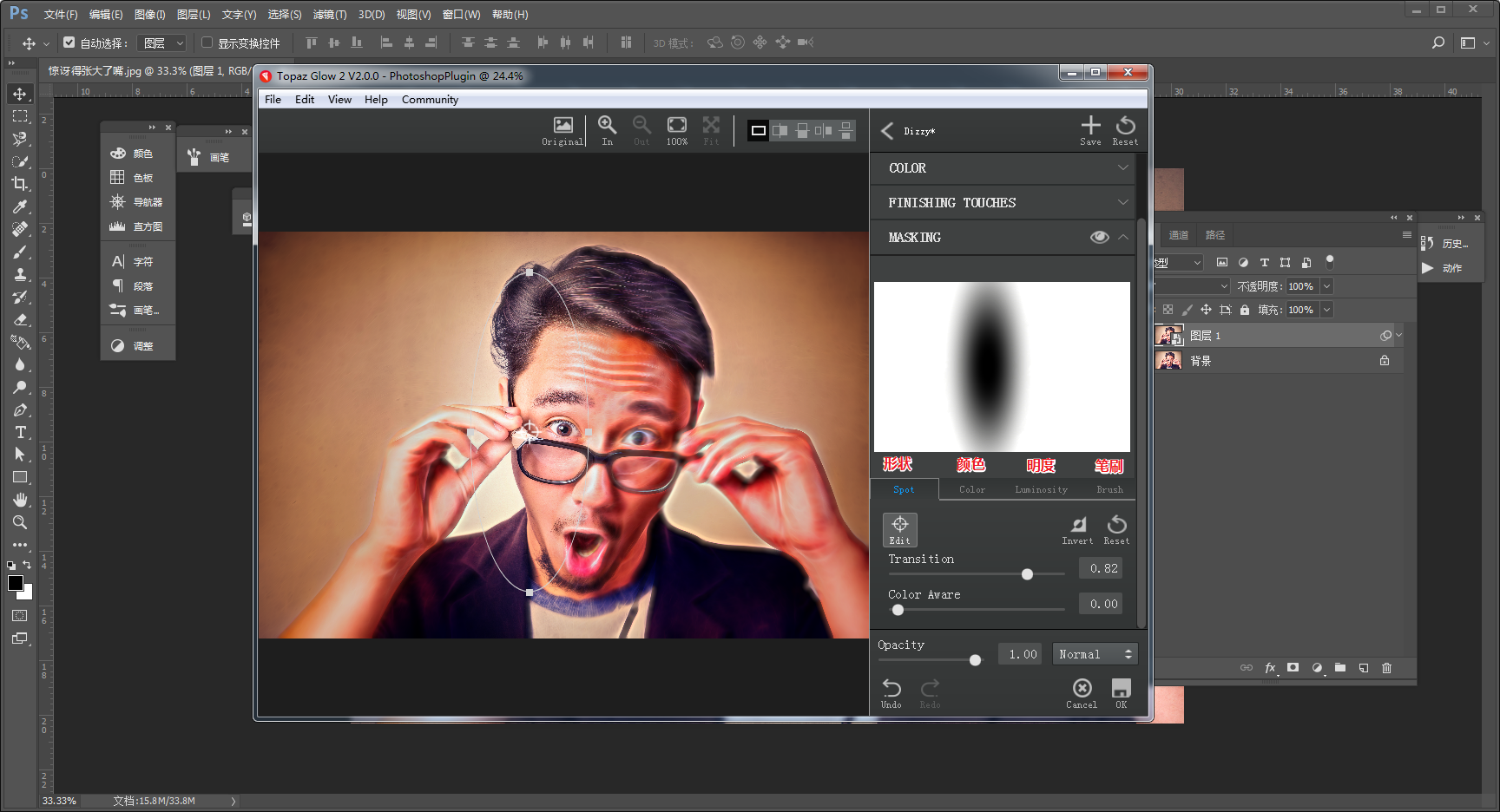Click OK to apply Topaz Glow
Image resolution: width=1500 pixels, height=812 pixels.
[1122, 693]
